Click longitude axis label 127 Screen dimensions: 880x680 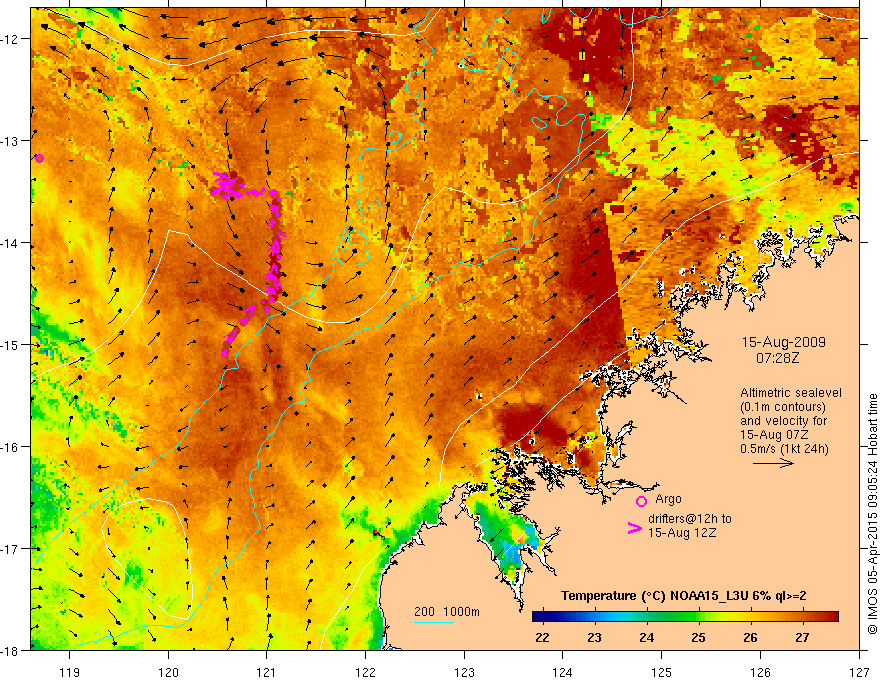coord(859,672)
